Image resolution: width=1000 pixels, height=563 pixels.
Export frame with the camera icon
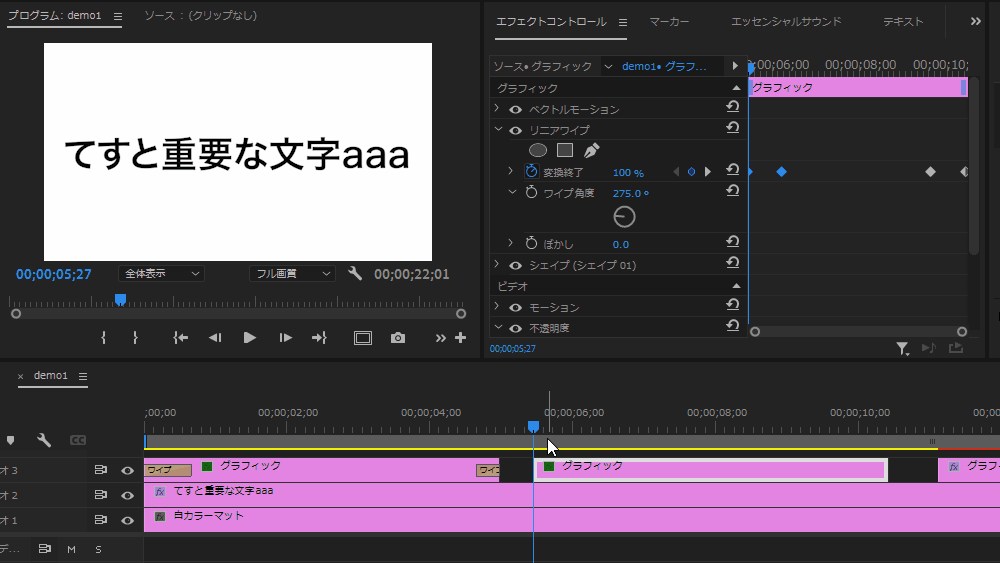click(398, 338)
